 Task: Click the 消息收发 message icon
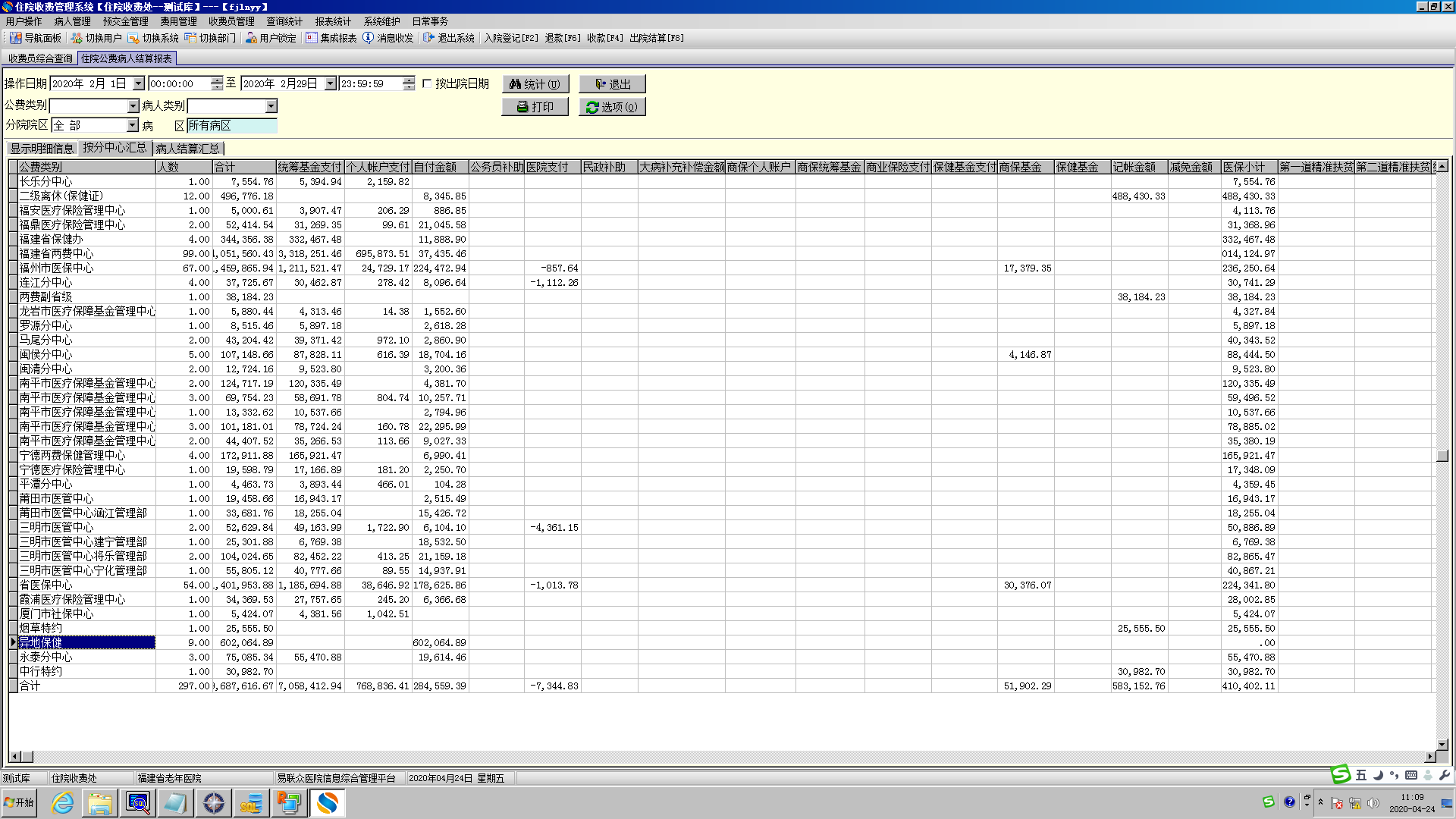click(x=369, y=38)
